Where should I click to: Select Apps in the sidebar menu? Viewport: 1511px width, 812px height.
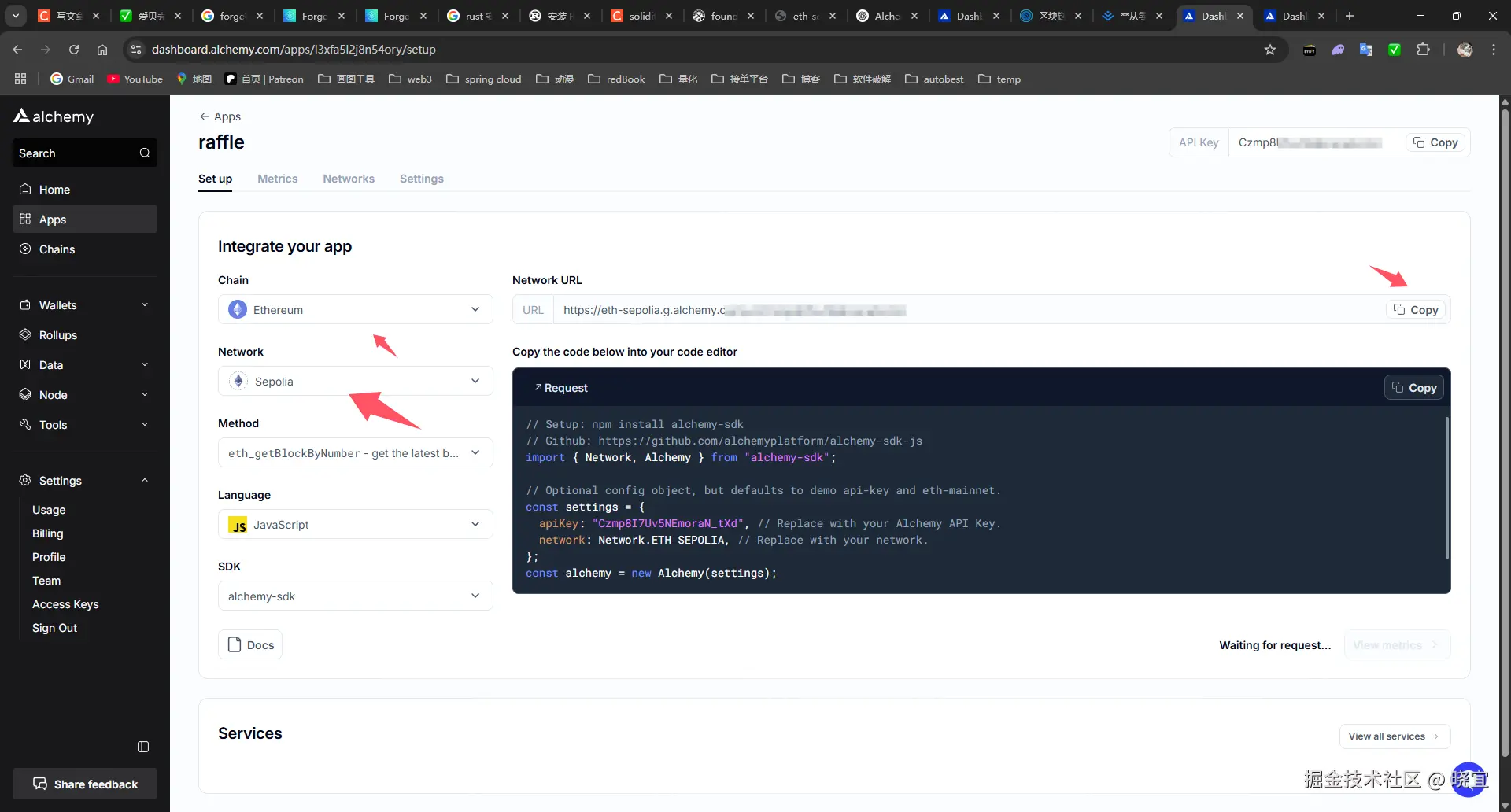coord(85,220)
